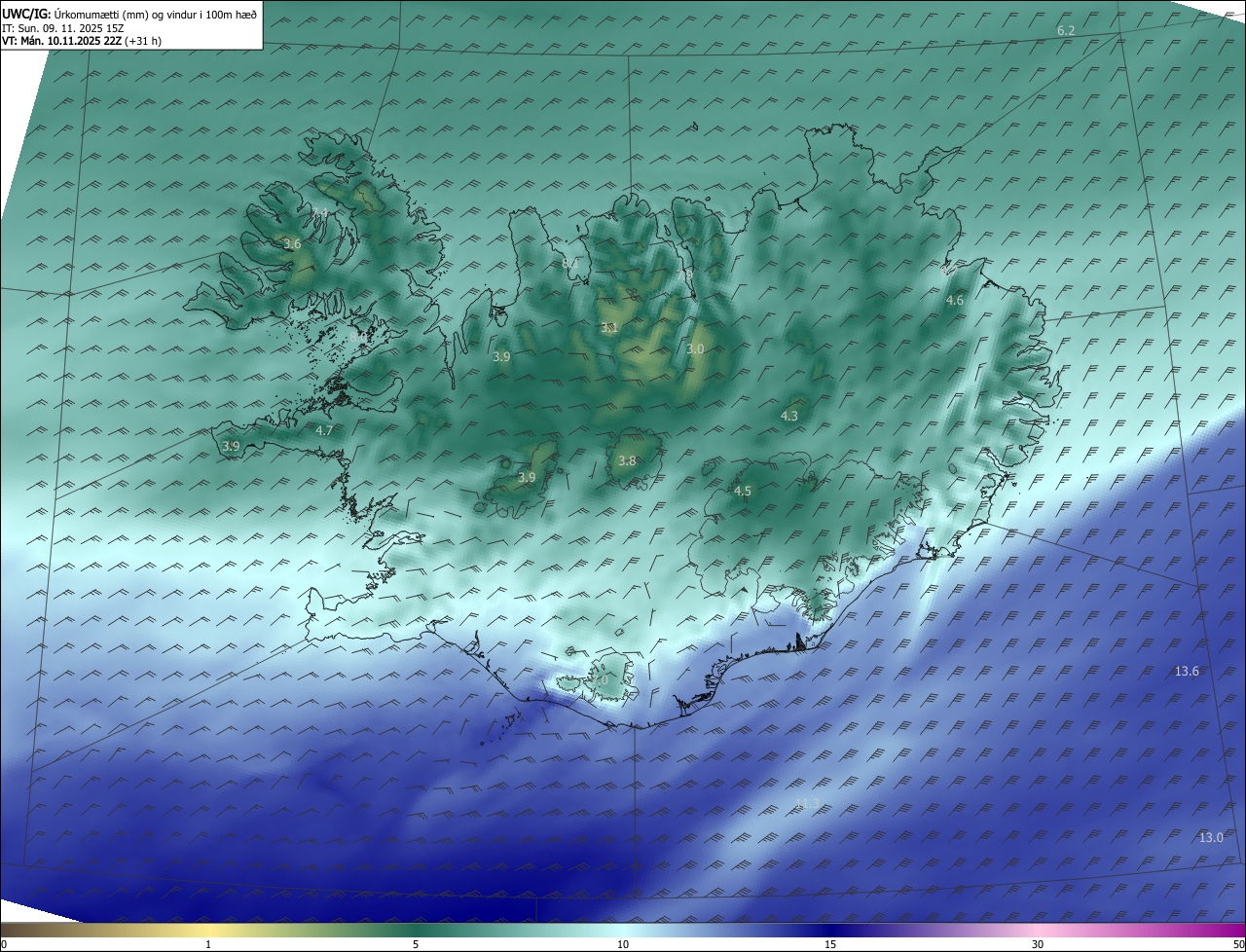
Task: Click the 10 tick on the colour scale
Action: [x=623, y=944]
